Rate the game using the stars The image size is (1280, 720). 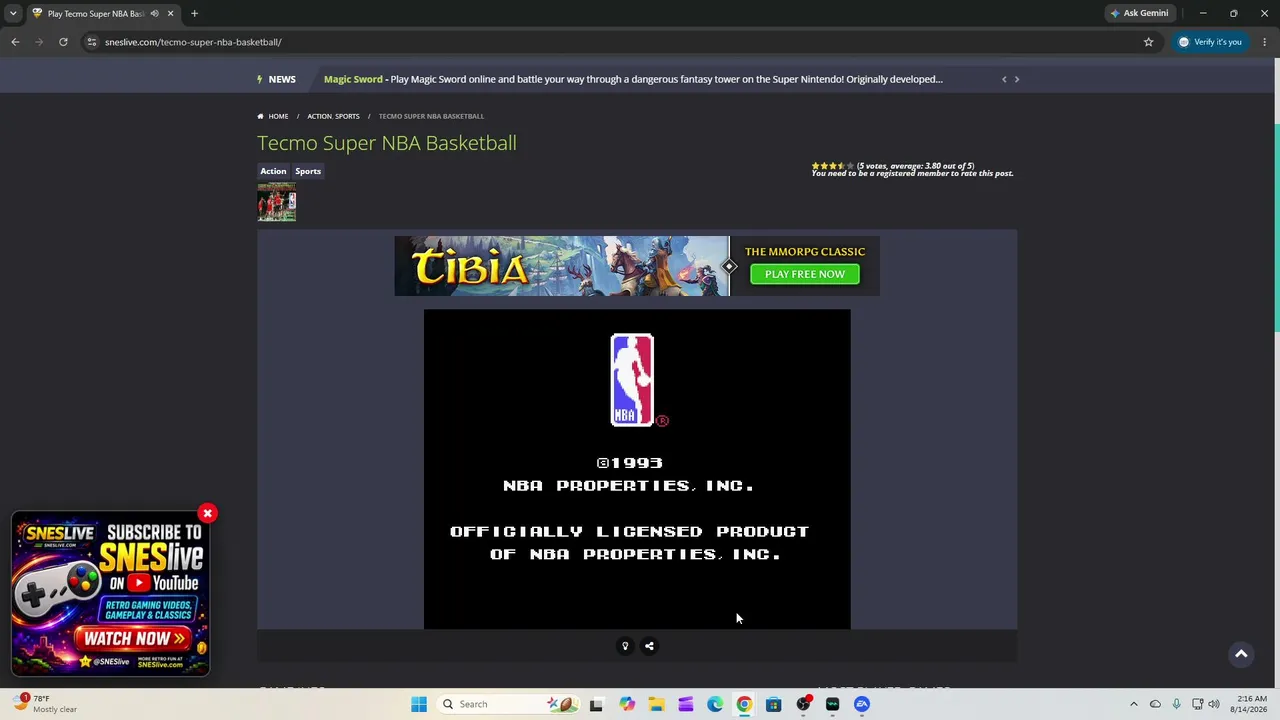832,166
